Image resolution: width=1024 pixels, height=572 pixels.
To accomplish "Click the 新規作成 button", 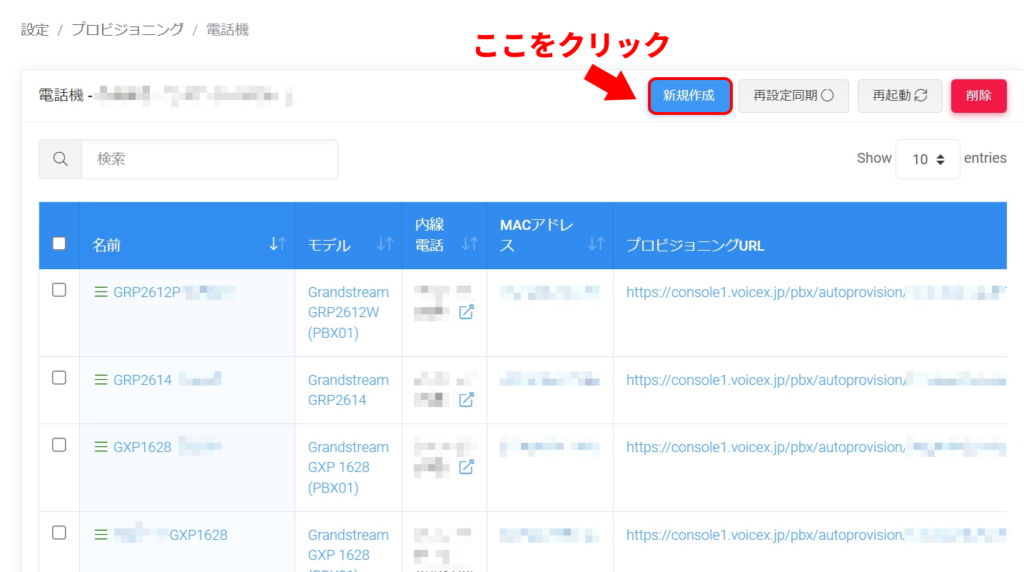I will pyautogui.click(x=689, y=96).
